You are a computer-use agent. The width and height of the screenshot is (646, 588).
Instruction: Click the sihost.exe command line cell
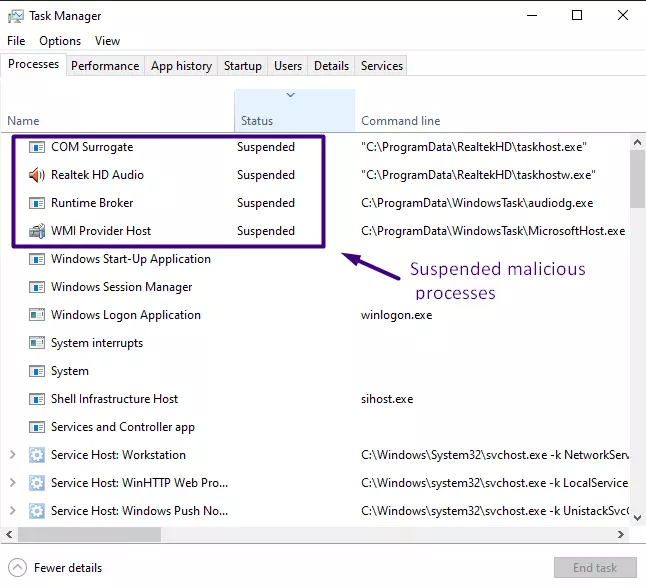pos(387,399)
